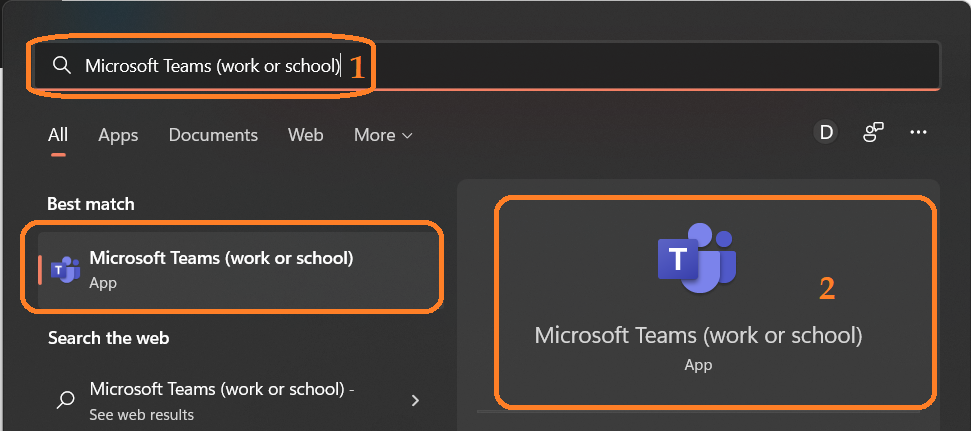Click the See web results text
971x431 pixels.
pyautogui.click(x=141, y=414)
